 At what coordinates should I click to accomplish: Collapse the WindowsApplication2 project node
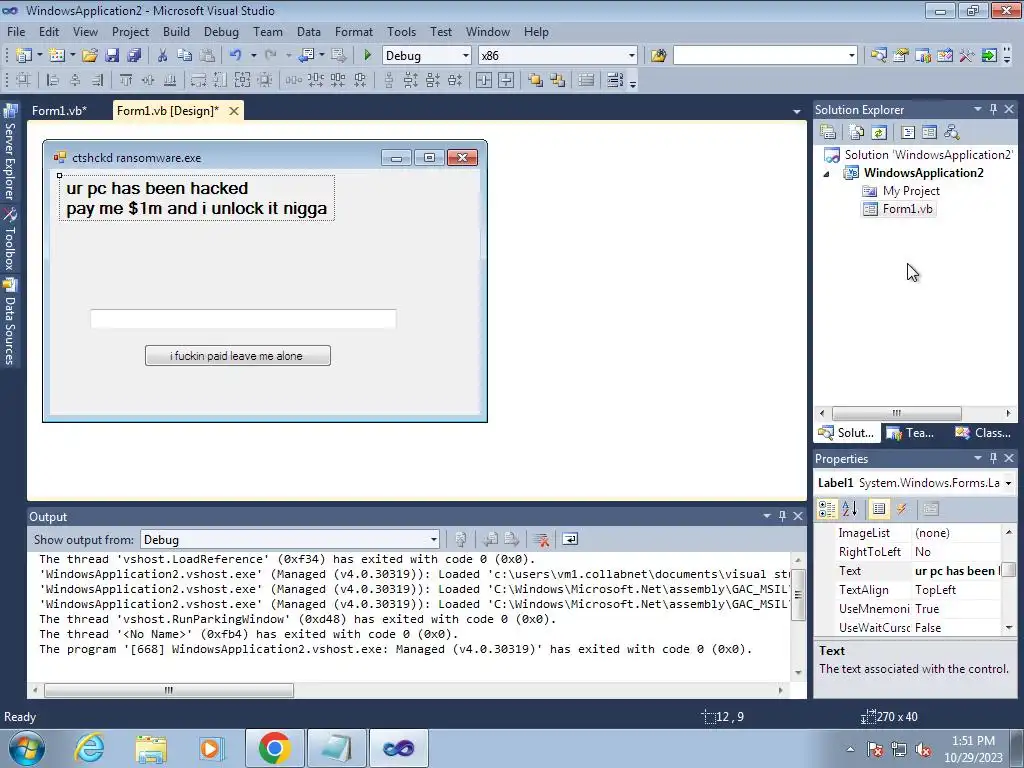(x=827, y=174)
